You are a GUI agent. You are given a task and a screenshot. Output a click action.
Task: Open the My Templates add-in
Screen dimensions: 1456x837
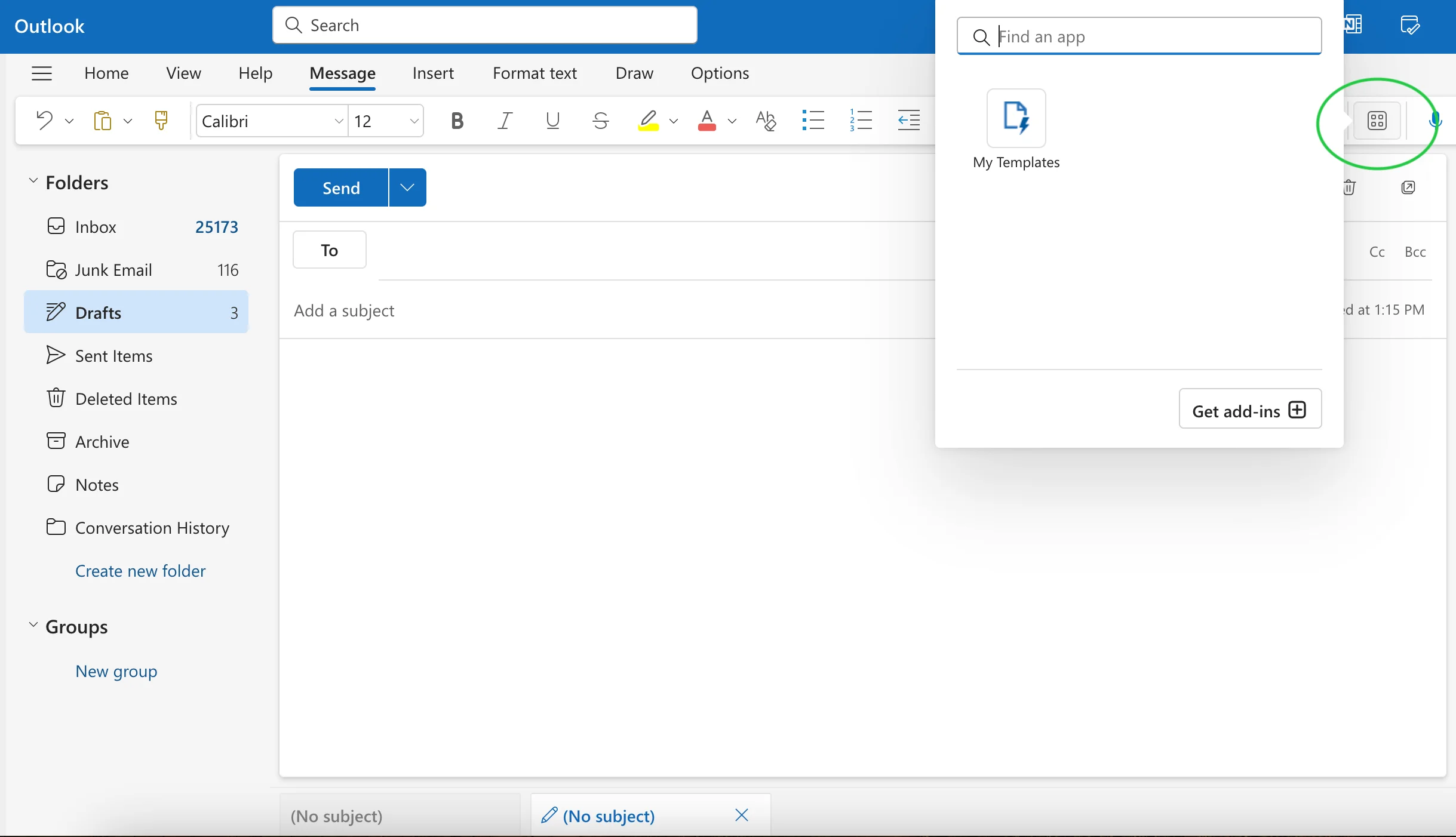(1016, 130)
